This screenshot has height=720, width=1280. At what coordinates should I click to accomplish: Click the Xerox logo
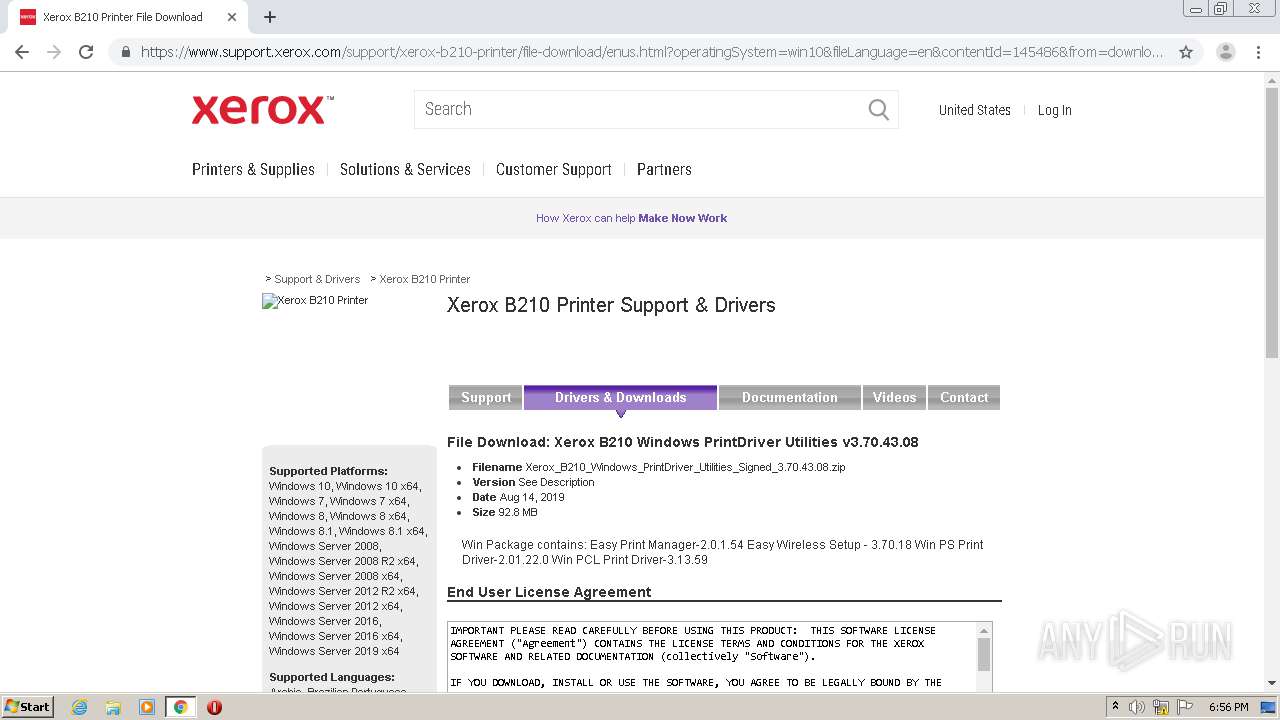262,109
